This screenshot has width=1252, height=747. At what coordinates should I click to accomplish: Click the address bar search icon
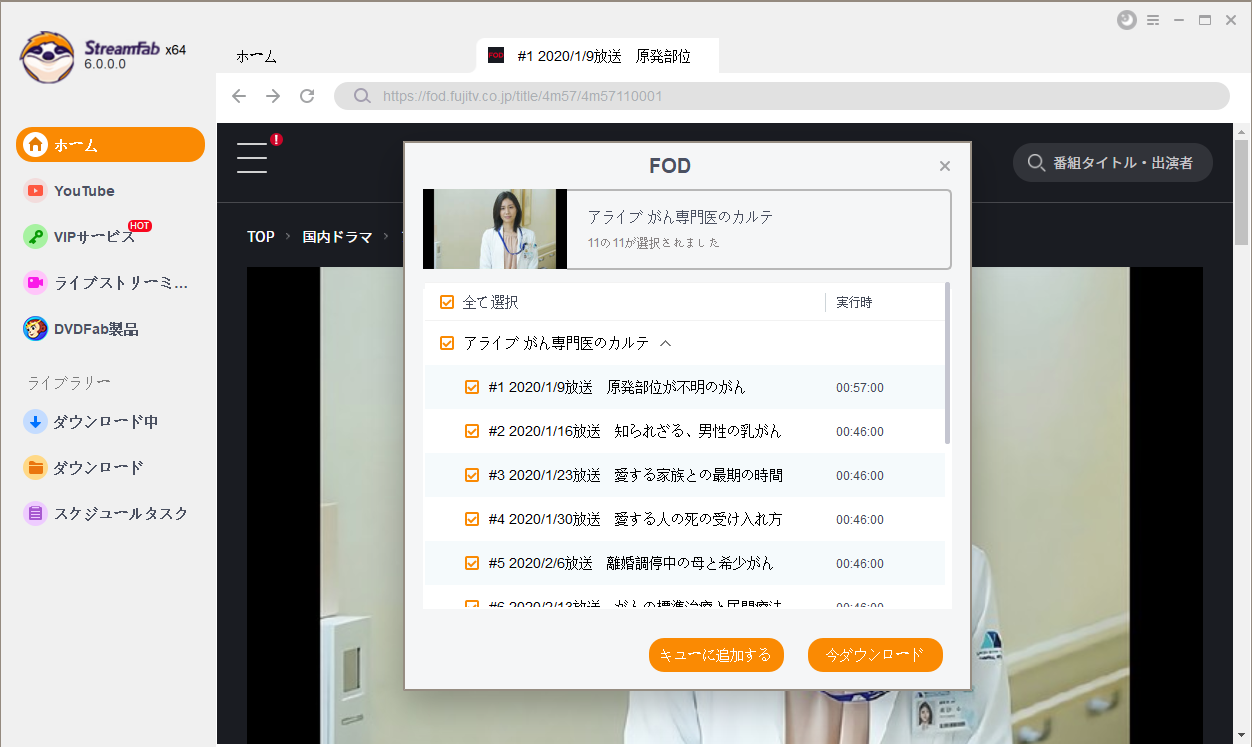tap(362, 96)
